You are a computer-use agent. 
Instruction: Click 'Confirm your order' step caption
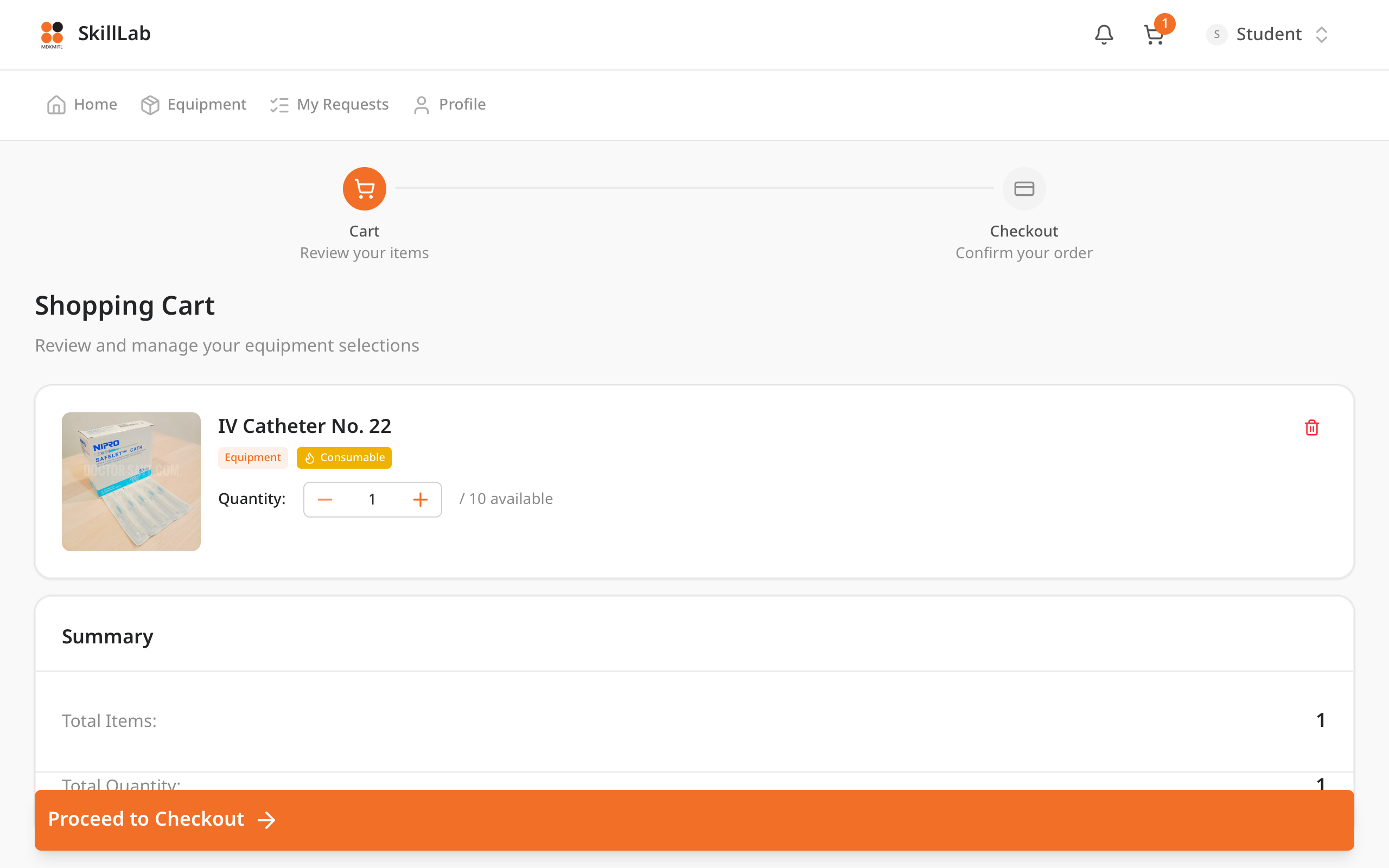tap(1024, 253)
